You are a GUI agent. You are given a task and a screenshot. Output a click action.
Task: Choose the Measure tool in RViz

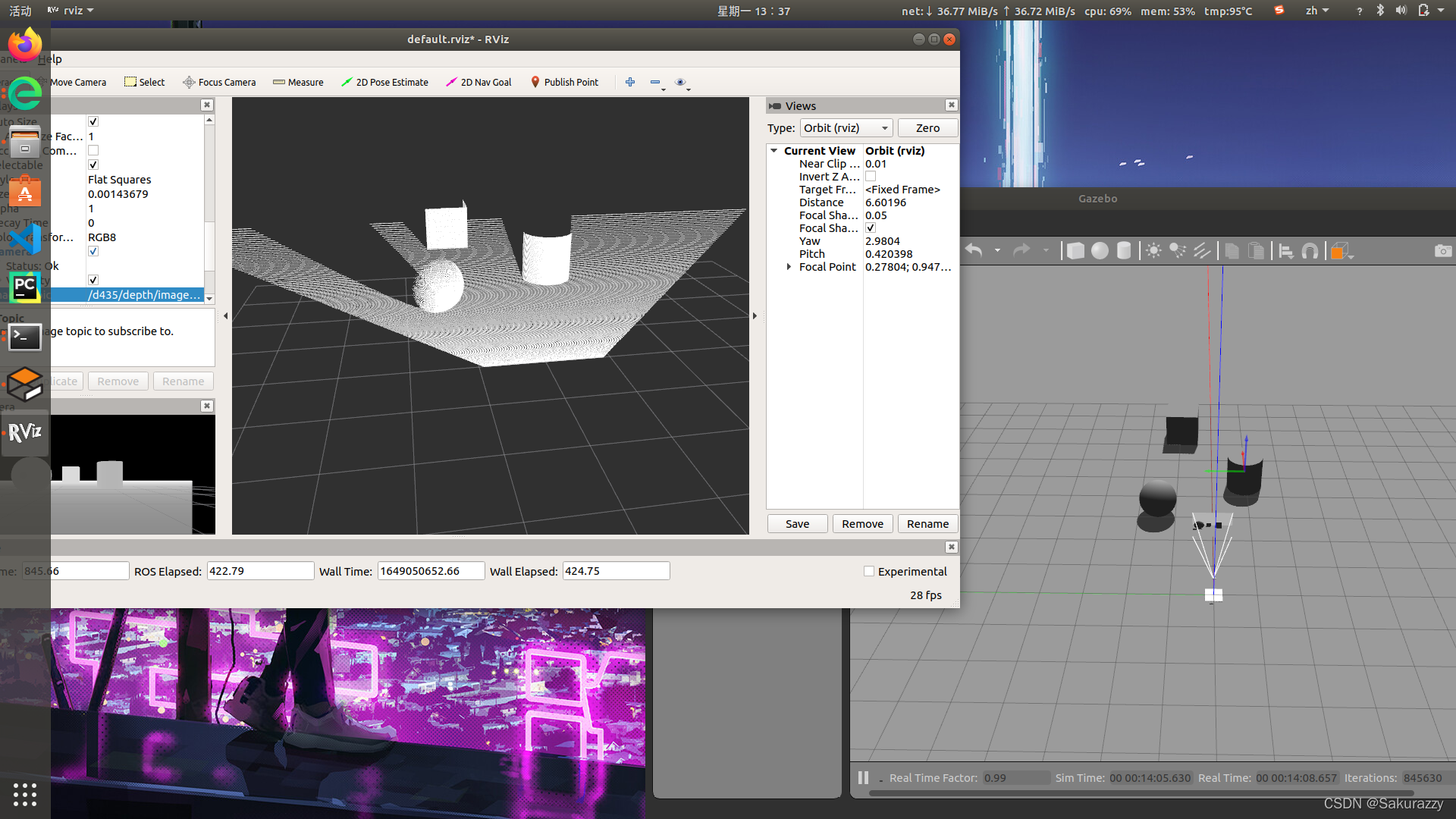[x=298, y=82]
